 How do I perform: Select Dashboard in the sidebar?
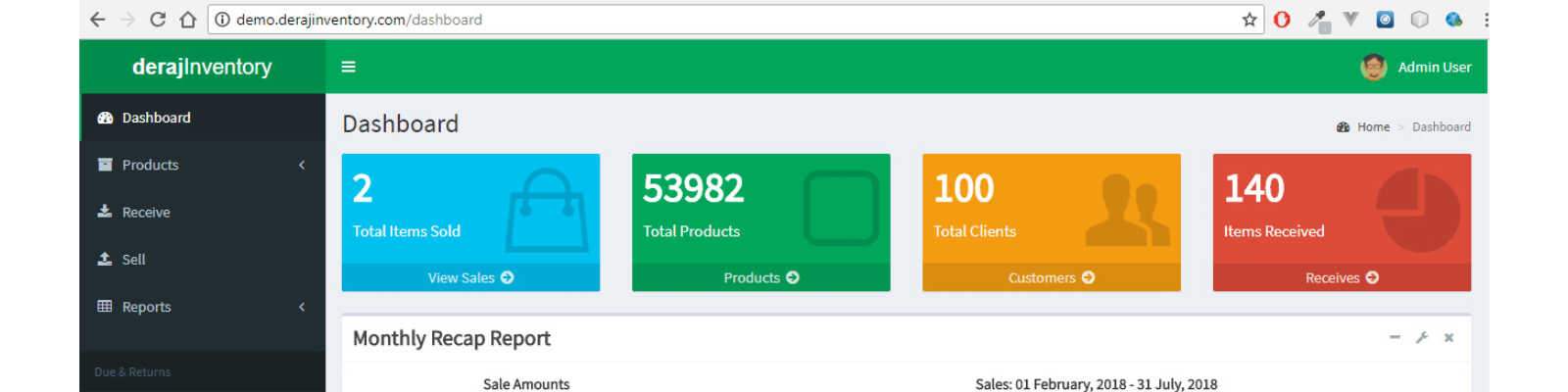pyautogui.click(x=203, y=118)
